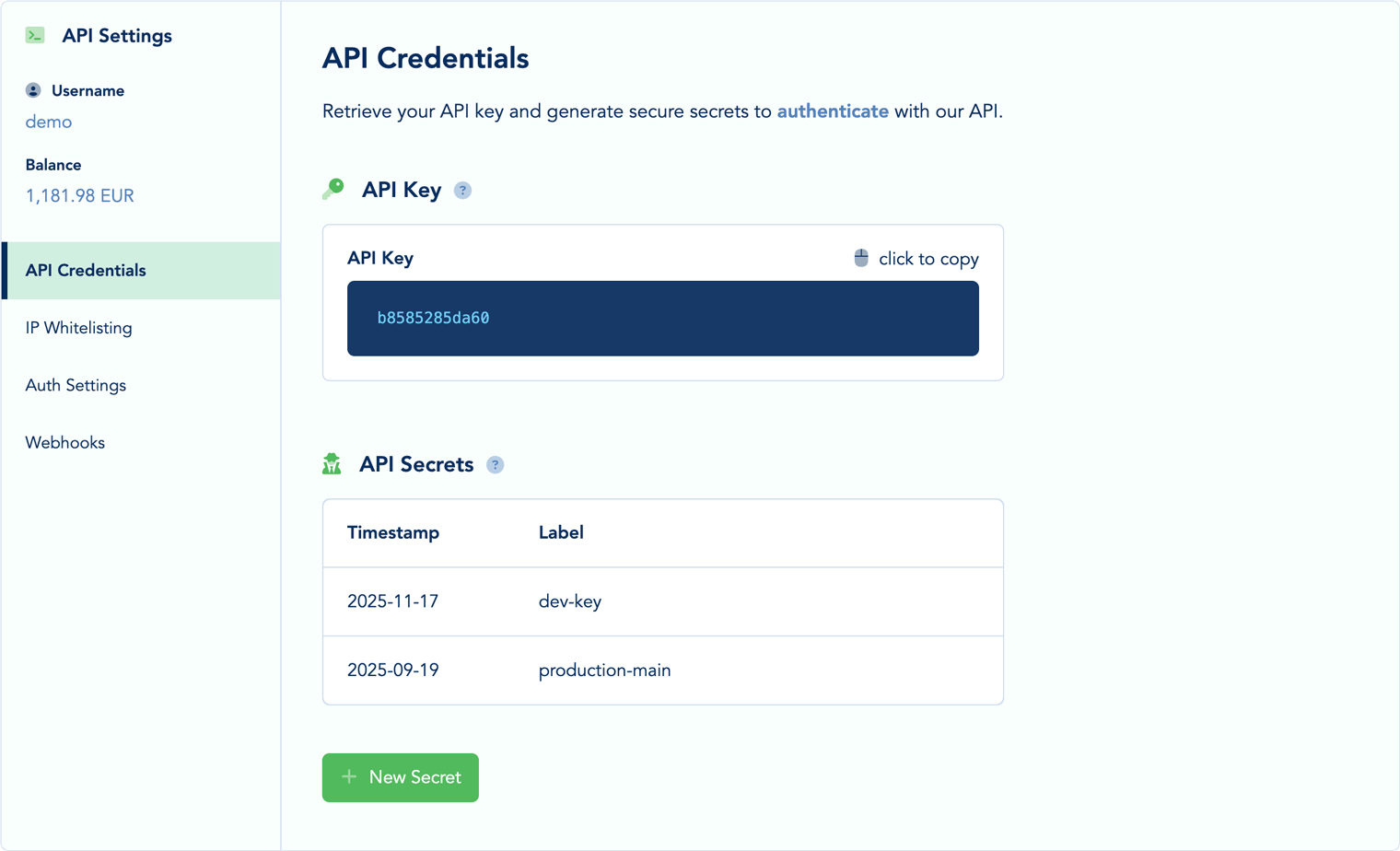Click the terminal icon beside API Settings

(34, 35)
